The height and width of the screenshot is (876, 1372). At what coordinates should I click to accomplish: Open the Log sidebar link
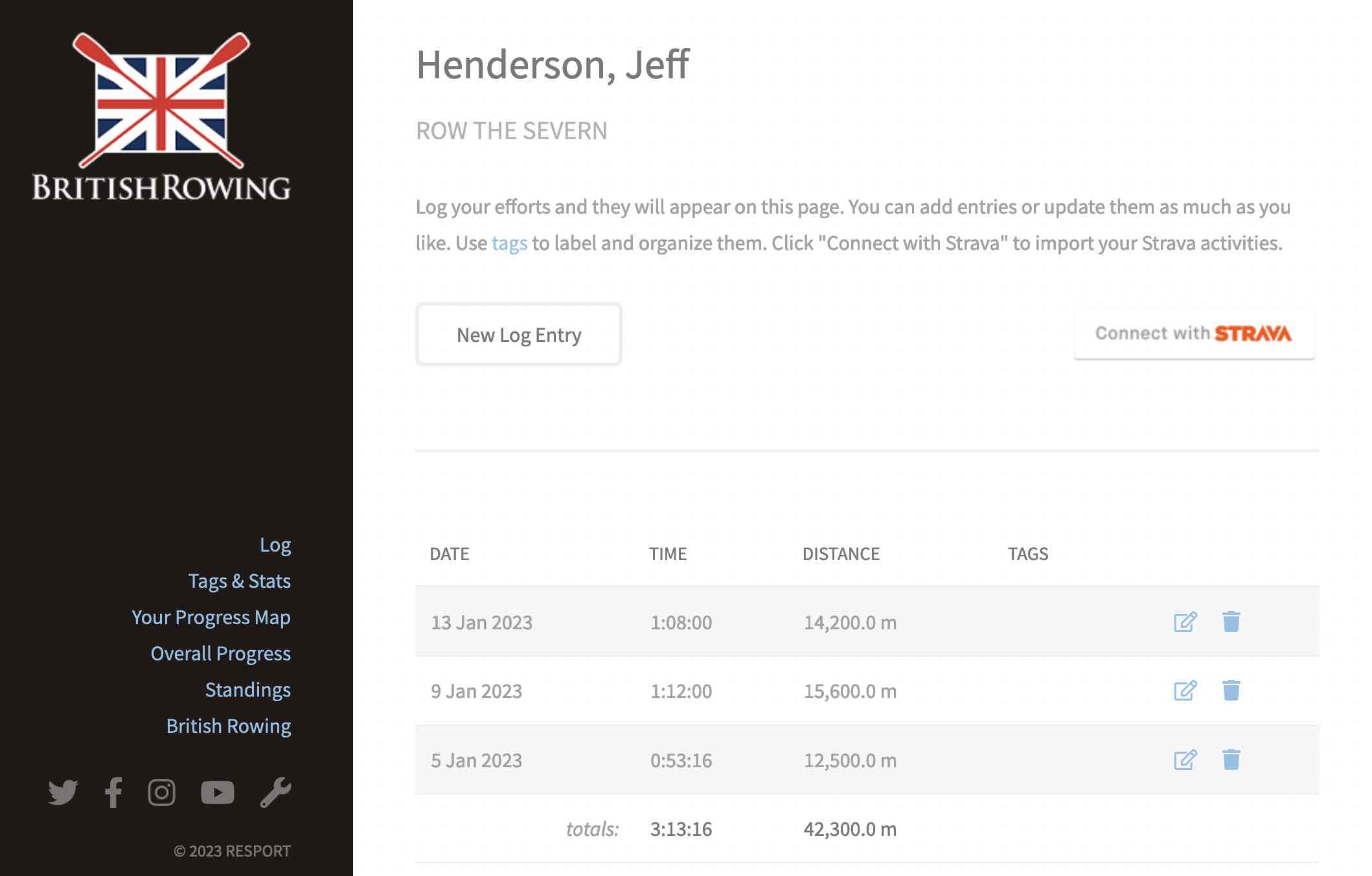[275, 545]
